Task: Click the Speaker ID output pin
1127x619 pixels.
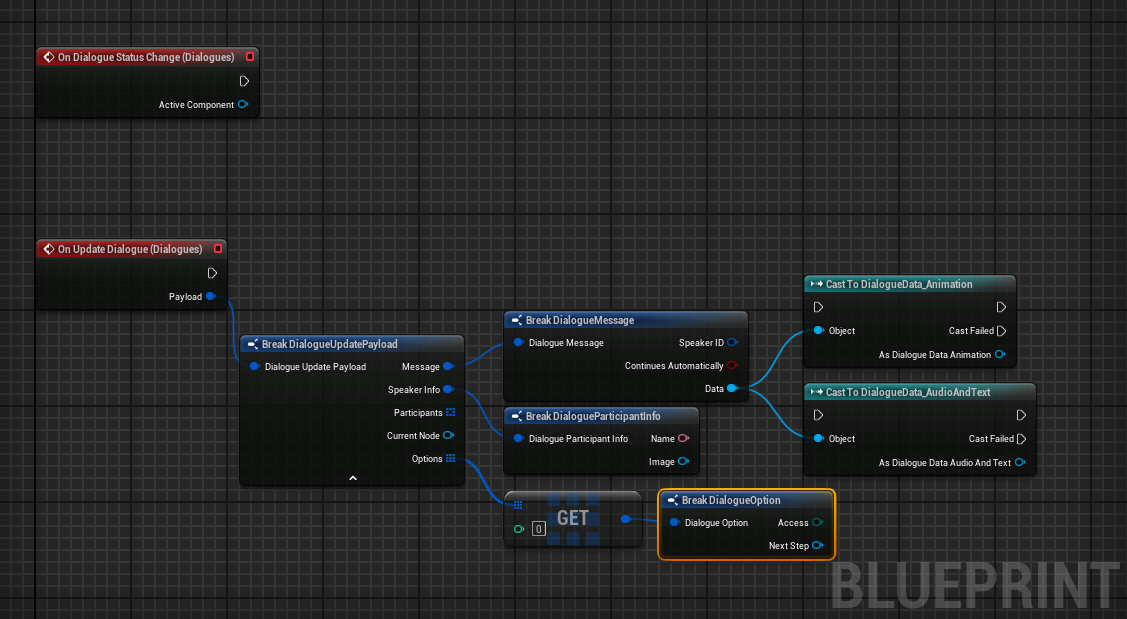Action: [x=733, y=342]
